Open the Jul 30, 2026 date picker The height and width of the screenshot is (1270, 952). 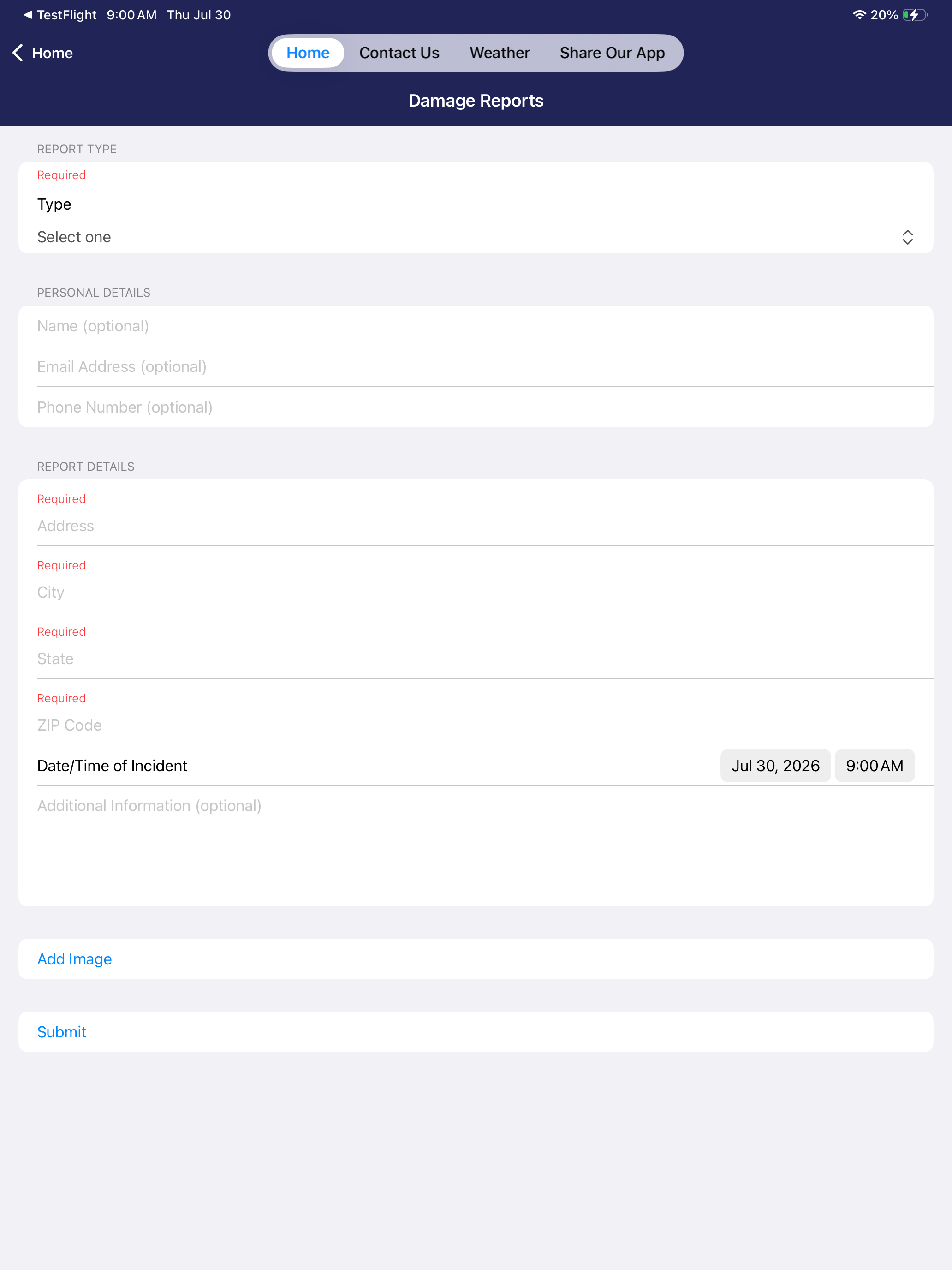[775, 765]
